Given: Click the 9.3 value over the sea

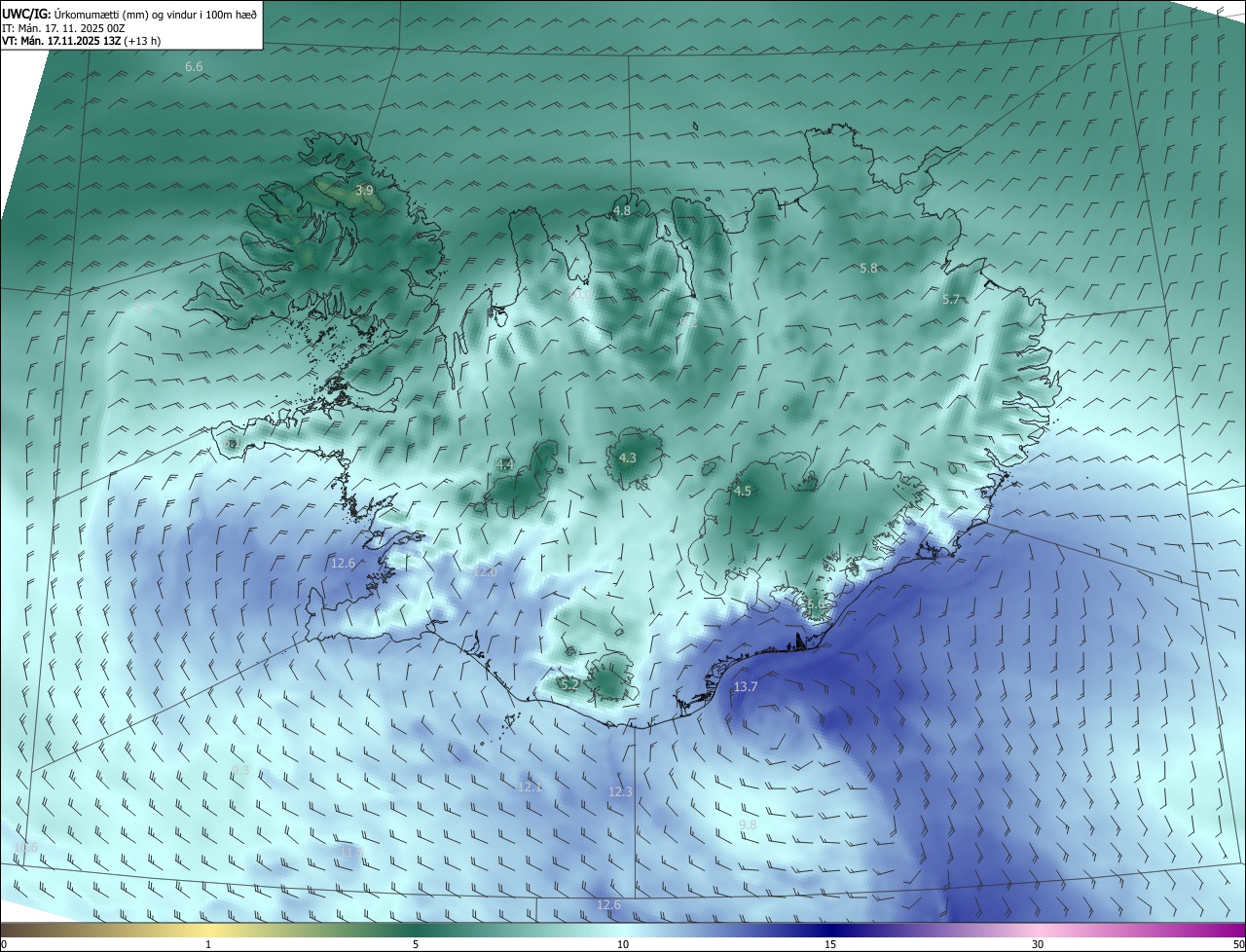Looking at the screenshot, I should tap(240, 770).
